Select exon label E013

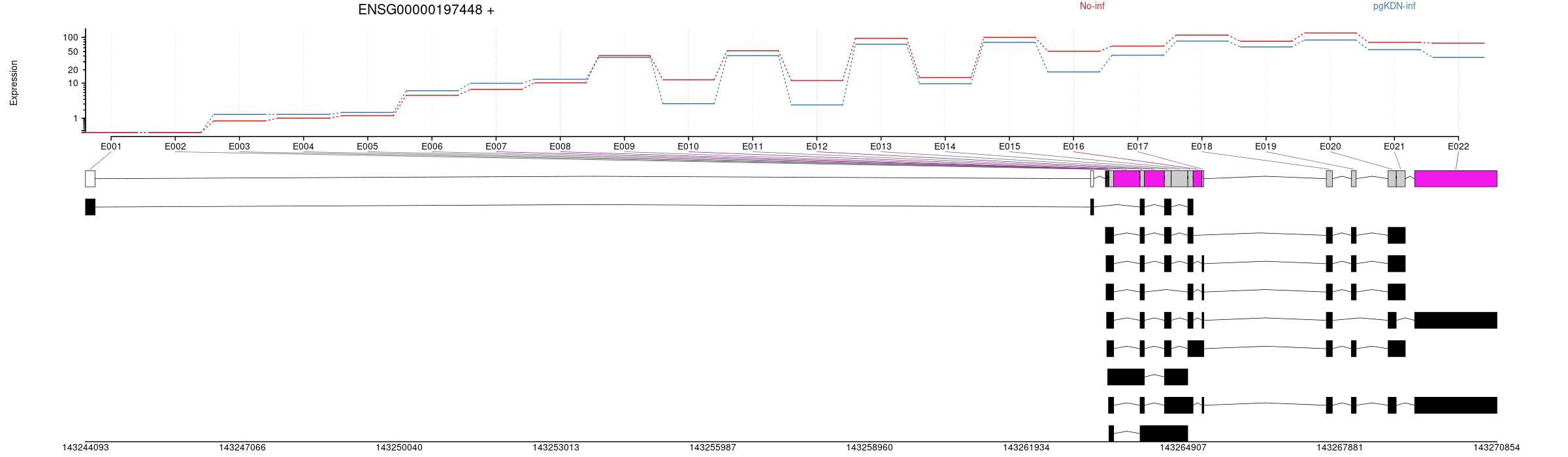(881, 146)
